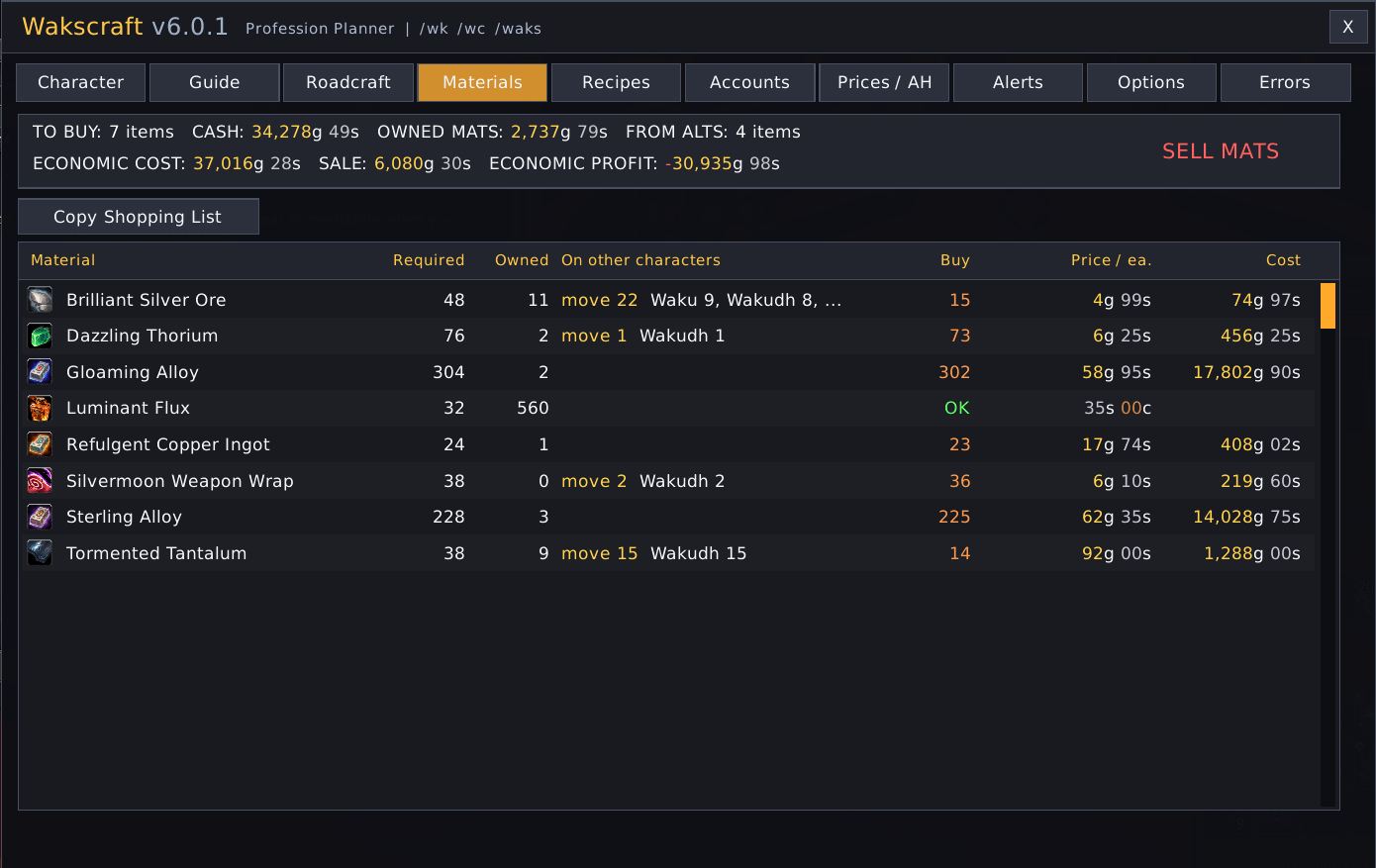Sort by the Price / ea. column header
Image resolution: width=1376 pixels, height=868 pixels.
(1111, 260)
